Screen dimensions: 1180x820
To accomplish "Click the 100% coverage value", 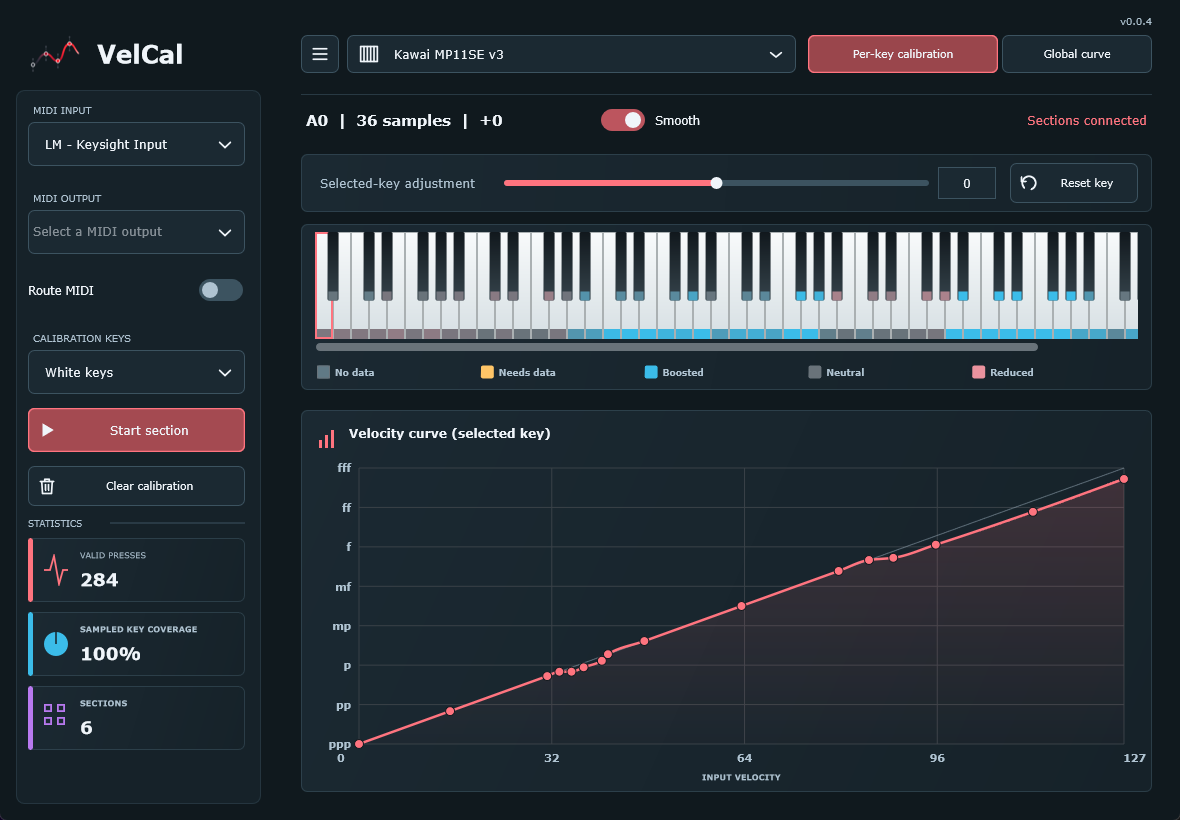I will [111, 654].
